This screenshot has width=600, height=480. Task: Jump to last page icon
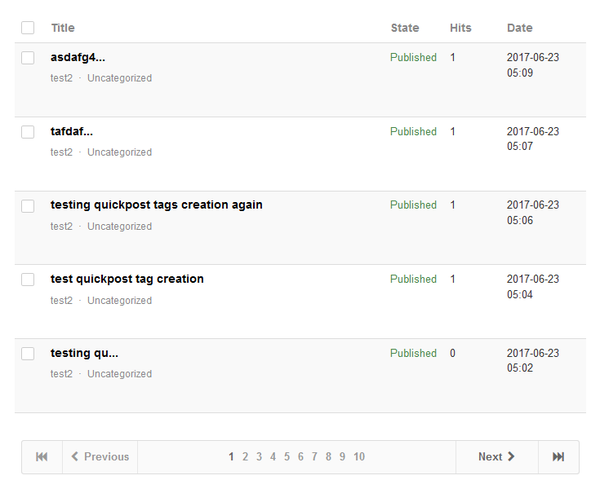[x=558, y=457]
